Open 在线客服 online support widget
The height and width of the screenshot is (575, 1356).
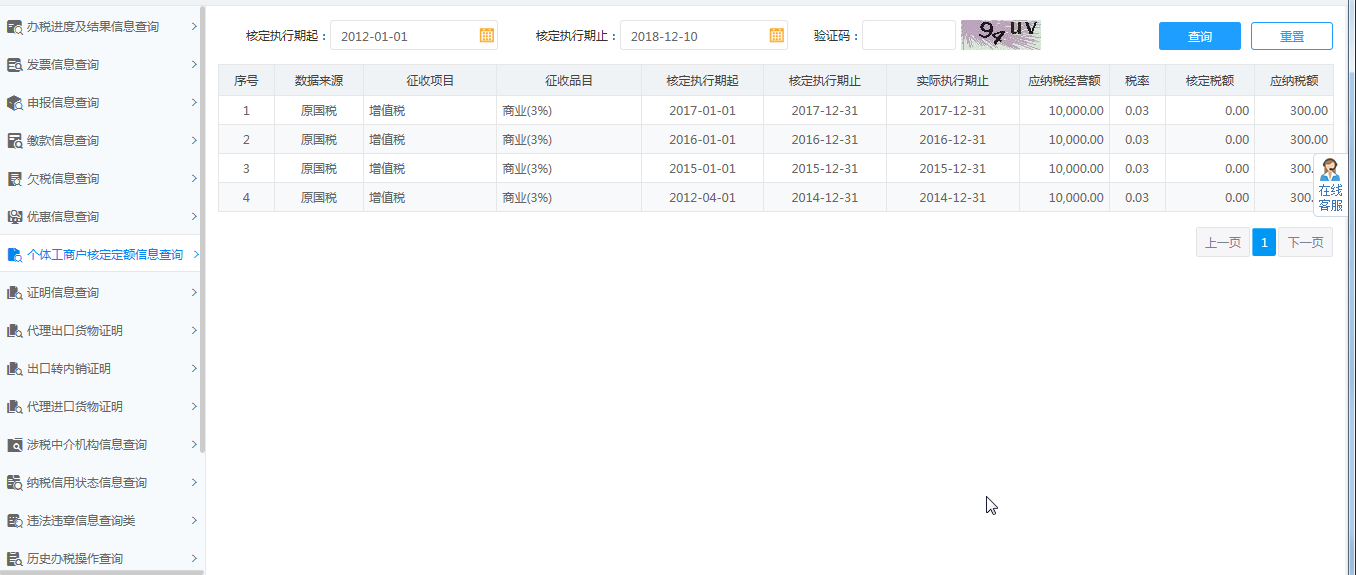(1330, 186)
